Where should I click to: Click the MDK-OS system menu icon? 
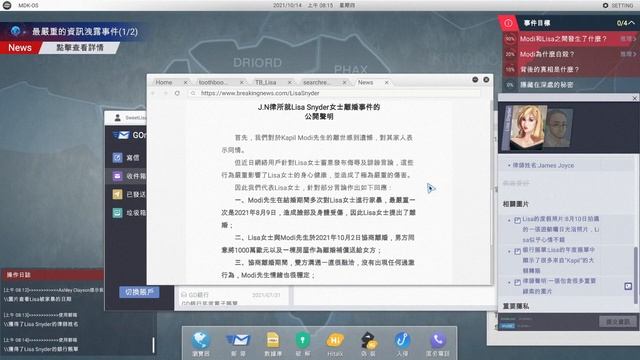click(x=7, y=5)
